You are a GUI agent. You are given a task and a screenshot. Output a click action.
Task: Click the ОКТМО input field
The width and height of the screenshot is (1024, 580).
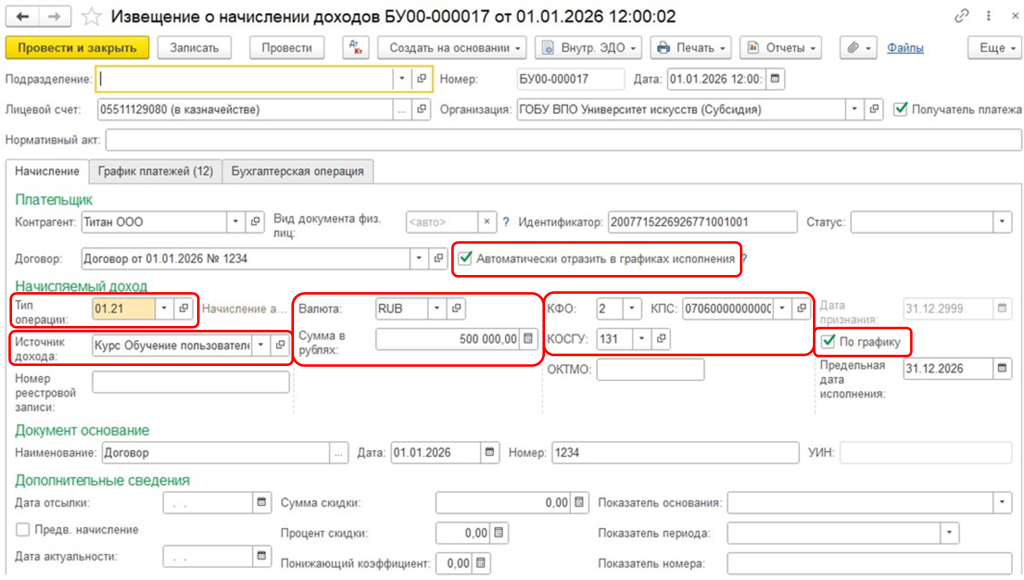650,369
